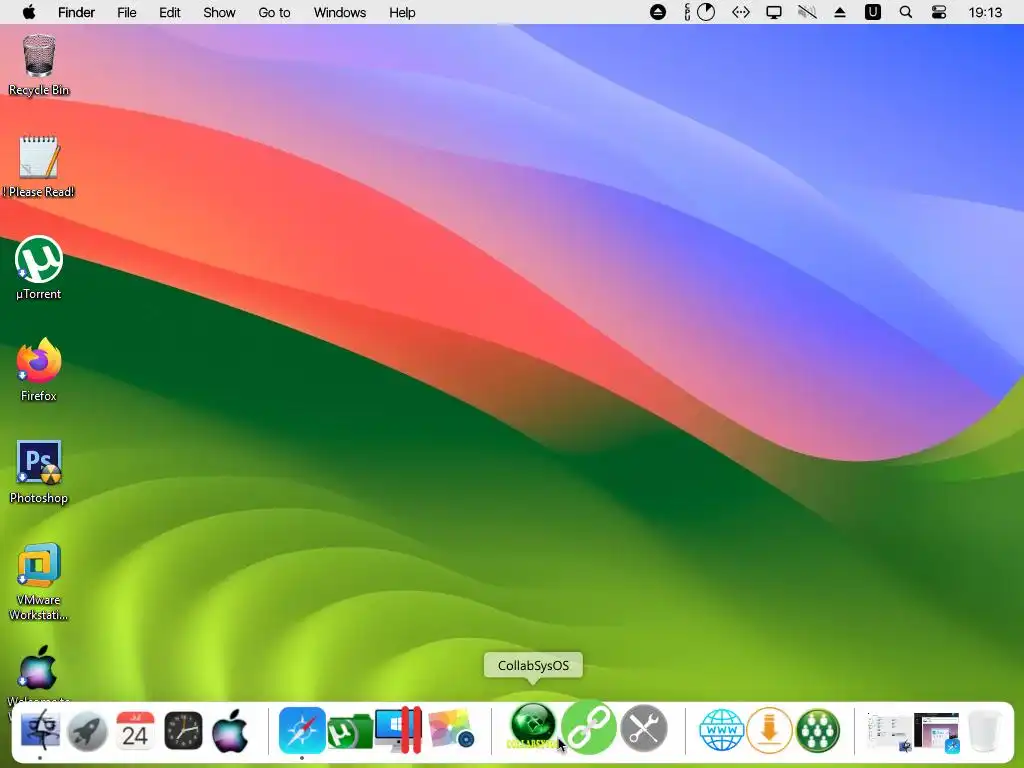1024x768 pixels.
Task: Open Control Center toggles icon
Action: (x=938, y=12)
